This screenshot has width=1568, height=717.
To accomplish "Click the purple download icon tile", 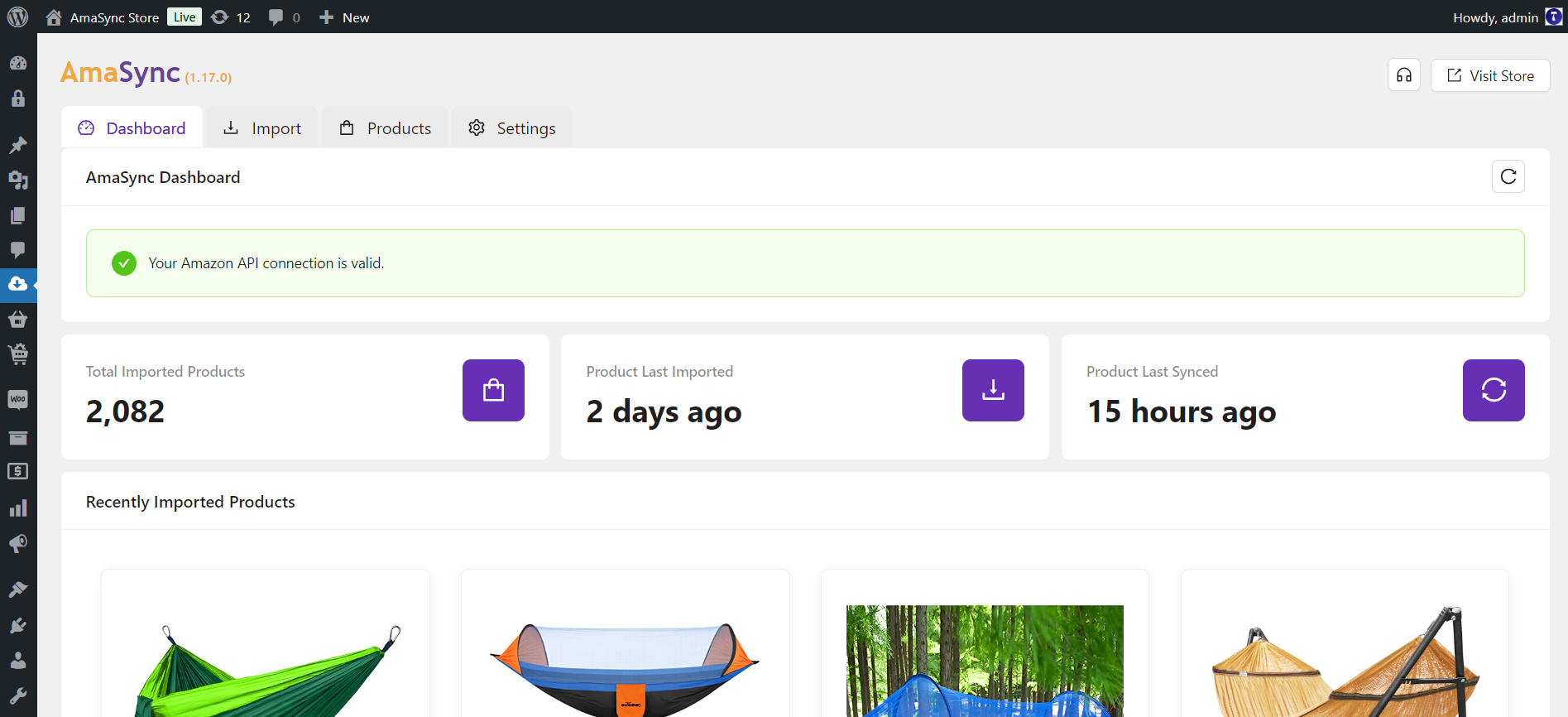I will click(993, 390).
